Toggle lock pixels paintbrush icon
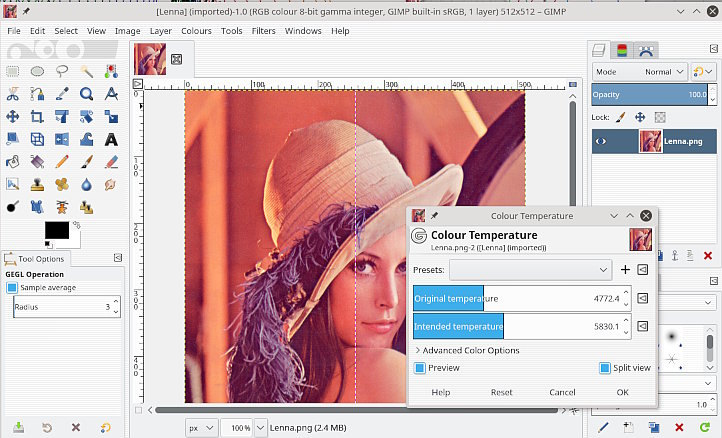Viewport: 722px width, 438px height. point(621,117)
